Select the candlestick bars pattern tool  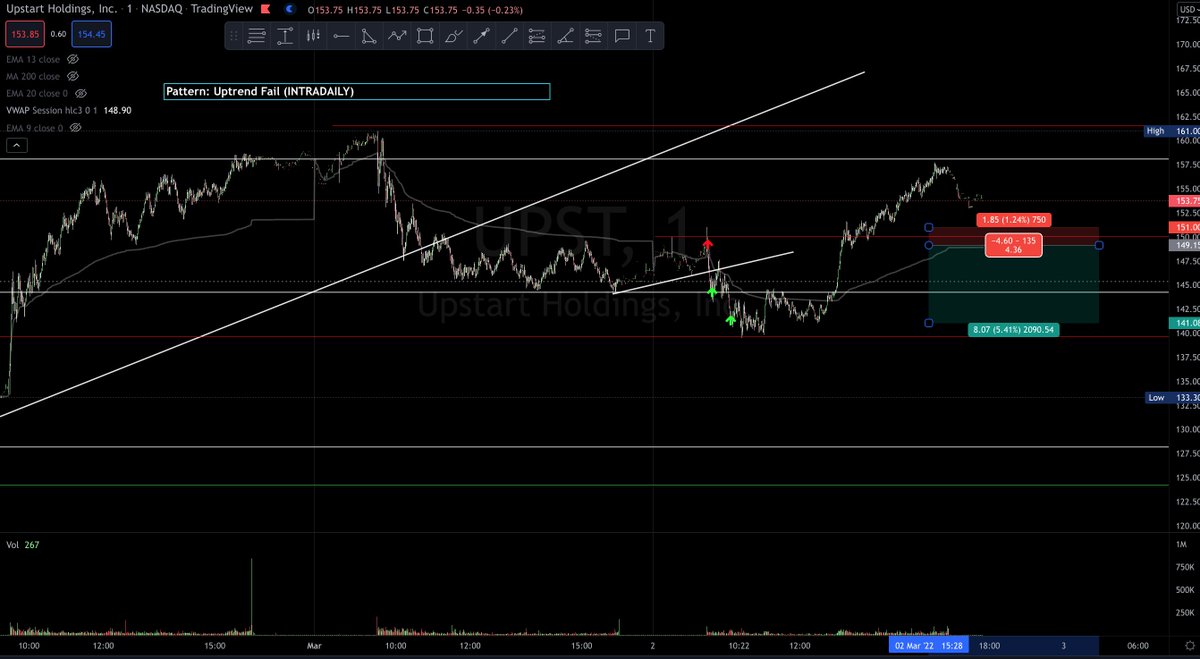[x=313, y=36]
